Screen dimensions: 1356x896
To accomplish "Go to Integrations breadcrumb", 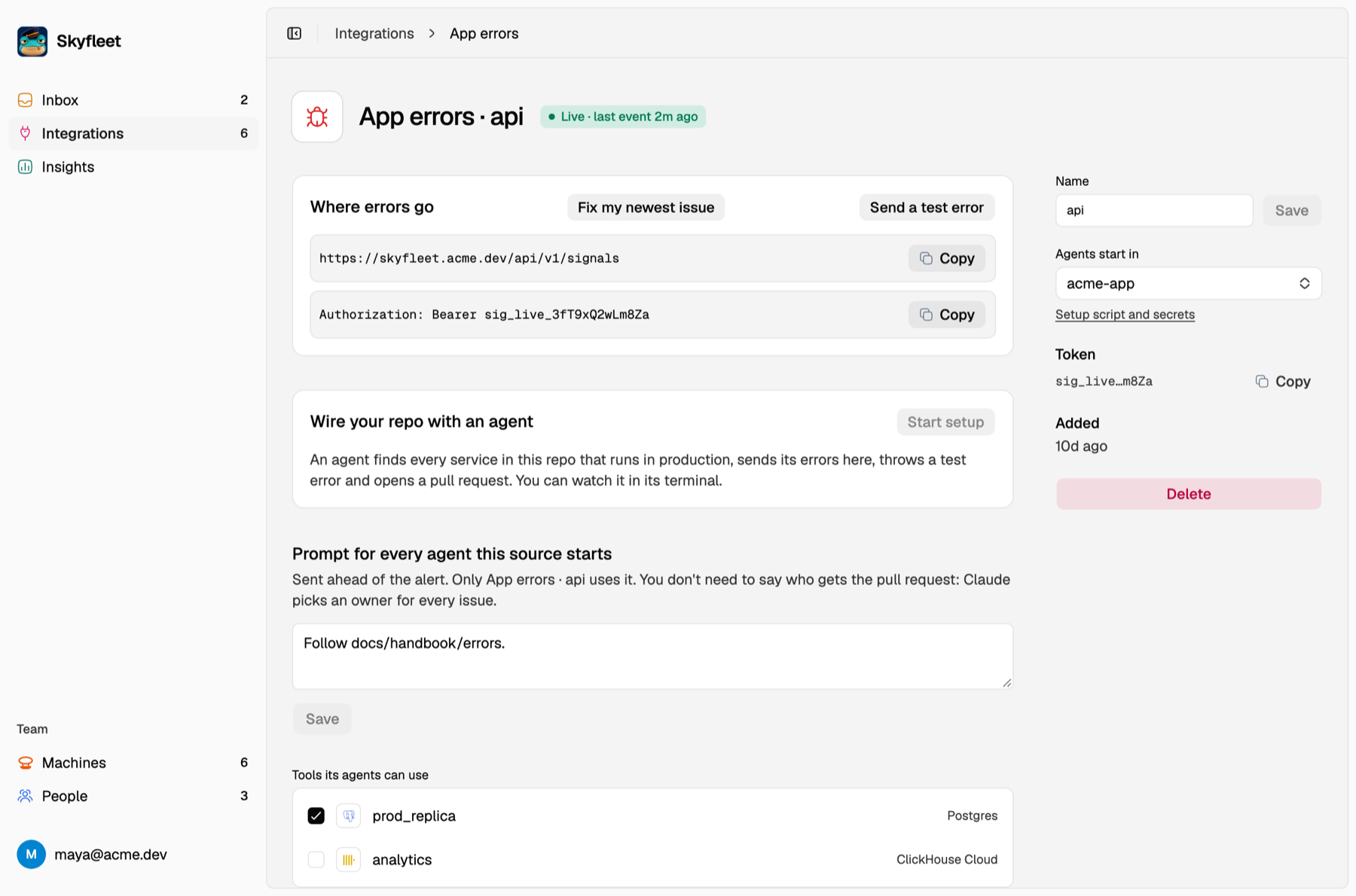I will 374,33.
